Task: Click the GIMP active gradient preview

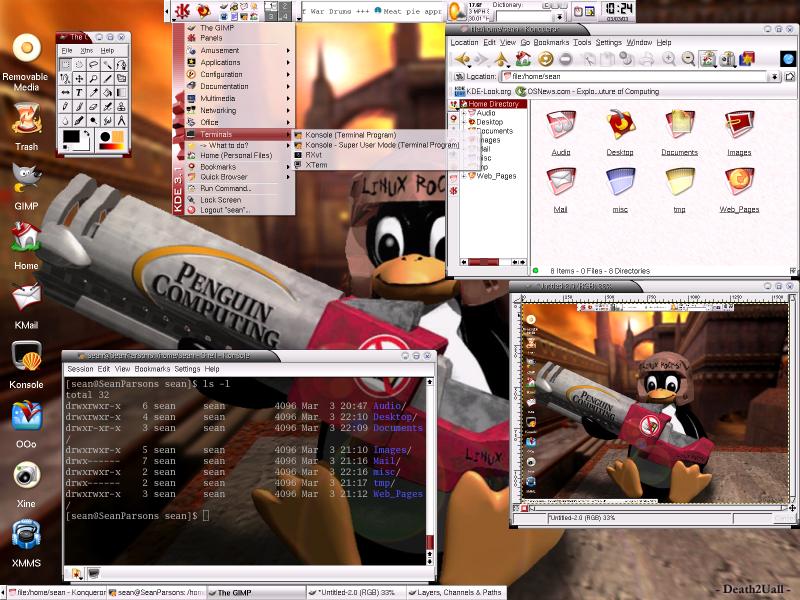Action: pos(111,146)
